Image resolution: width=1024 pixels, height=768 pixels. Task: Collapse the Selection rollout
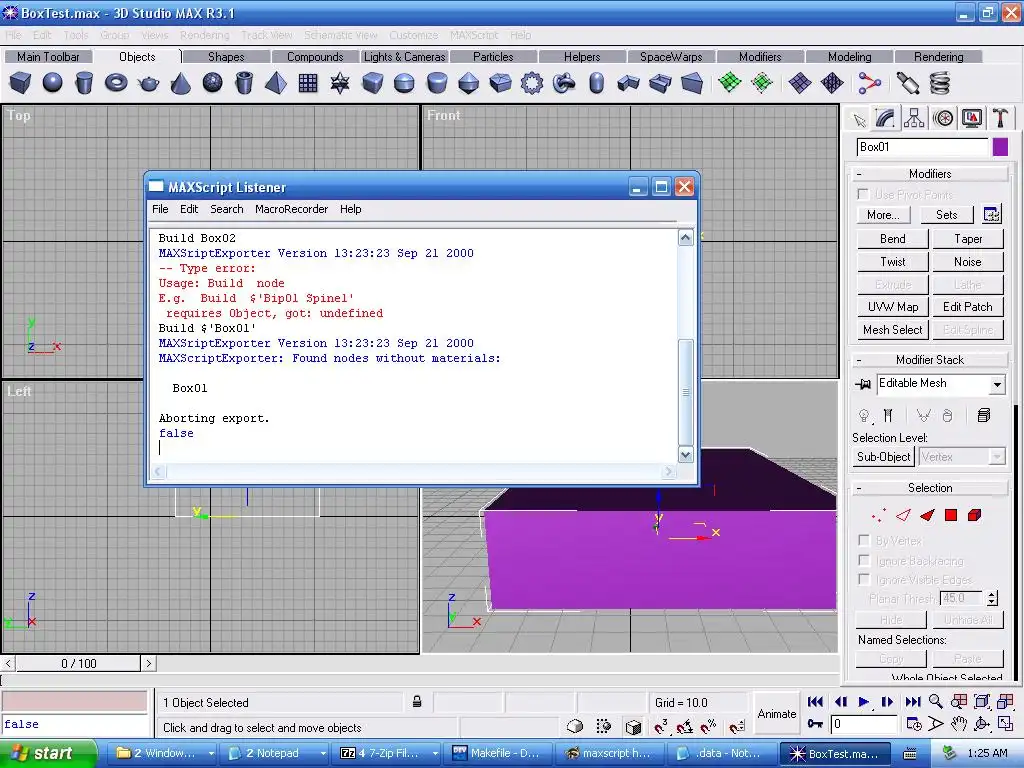(x=930, y=488)
